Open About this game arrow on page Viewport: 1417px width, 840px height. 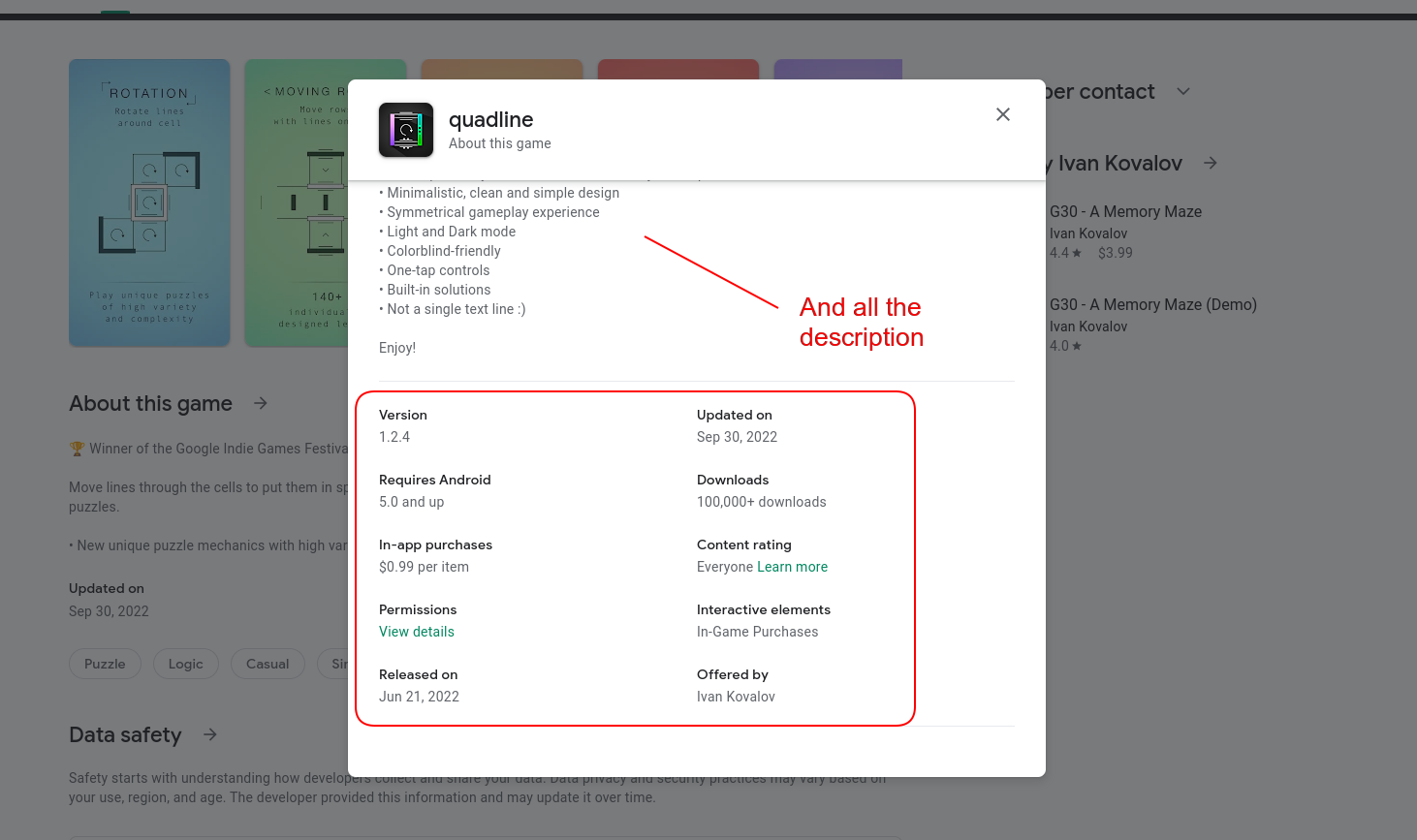[261, 403]
